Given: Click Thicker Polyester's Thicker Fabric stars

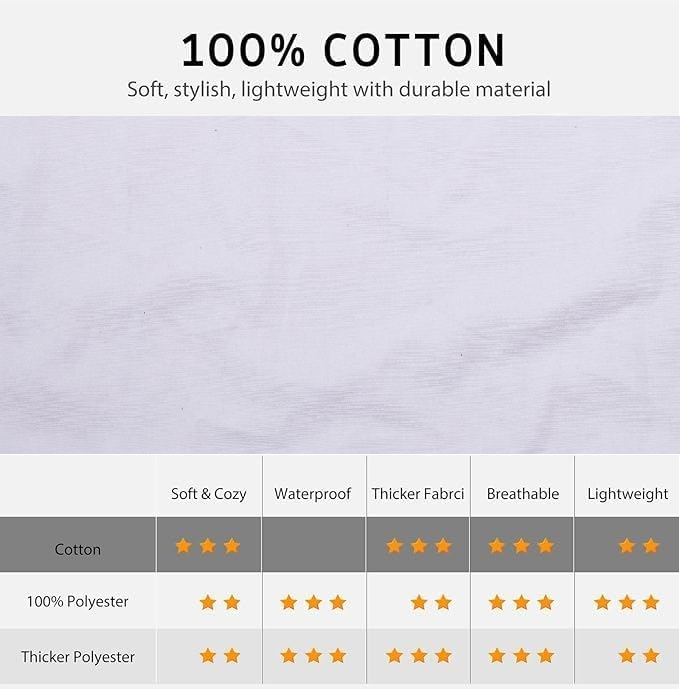Looking at the screenshot, I should [x=418, y=656].
